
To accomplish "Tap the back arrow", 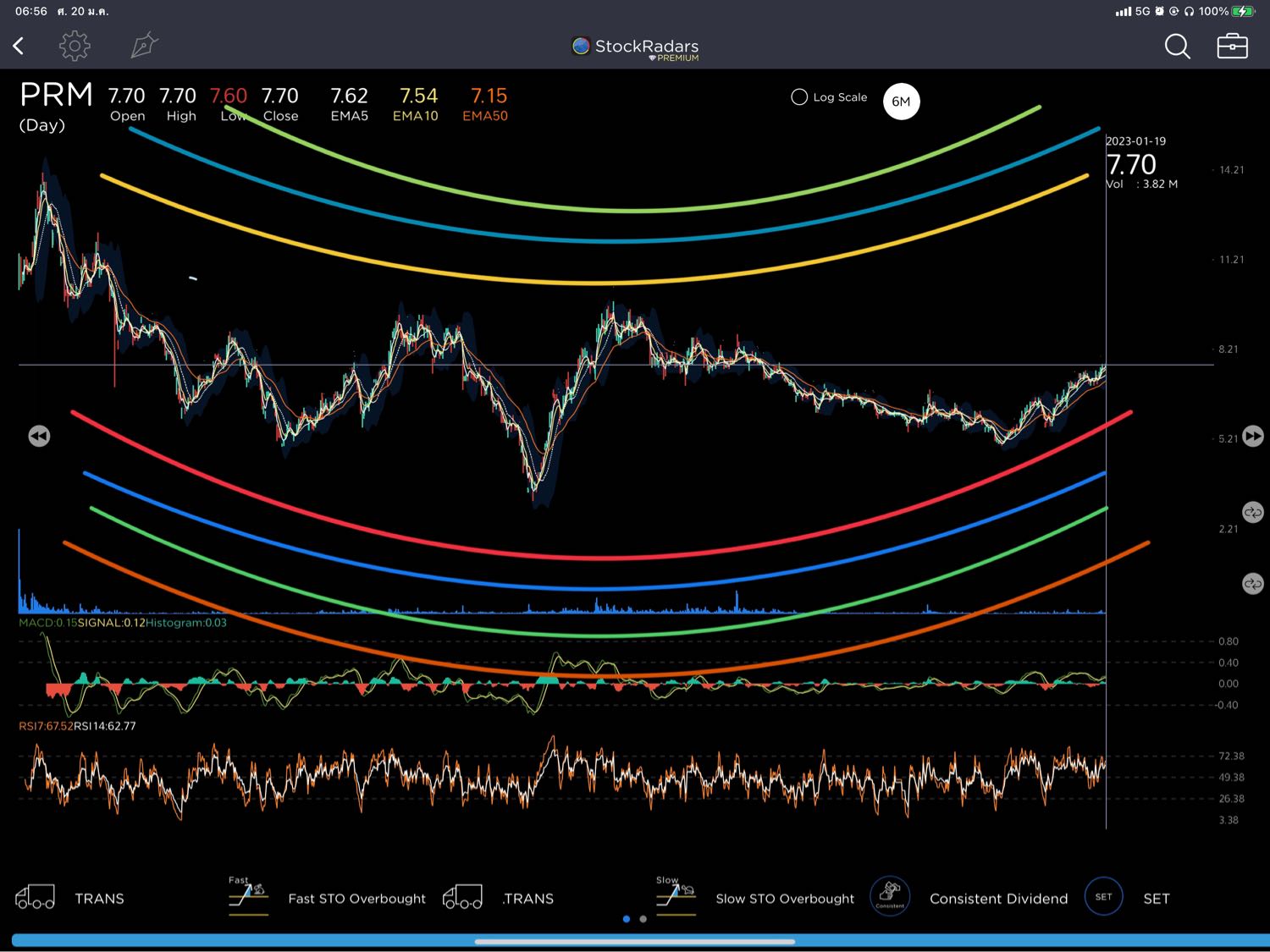I will tap(19, 47).
